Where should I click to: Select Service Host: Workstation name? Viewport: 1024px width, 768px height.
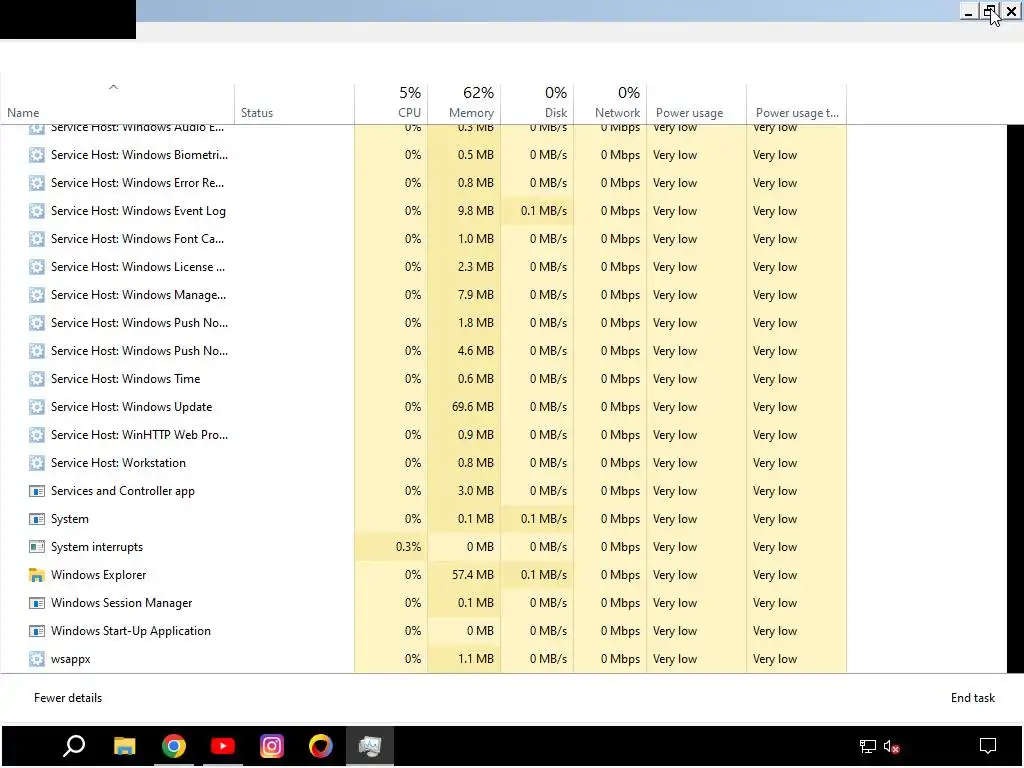118,463
